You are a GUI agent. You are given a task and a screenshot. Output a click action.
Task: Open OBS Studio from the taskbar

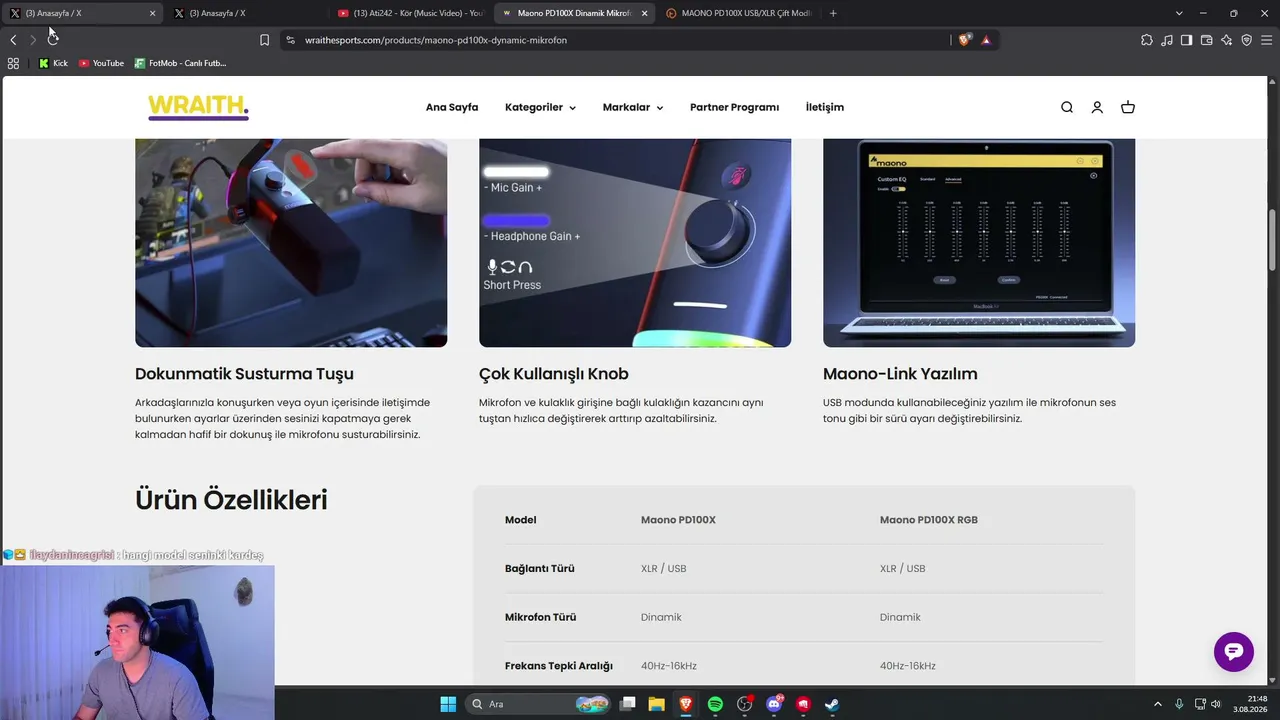(x=744, y=704)
